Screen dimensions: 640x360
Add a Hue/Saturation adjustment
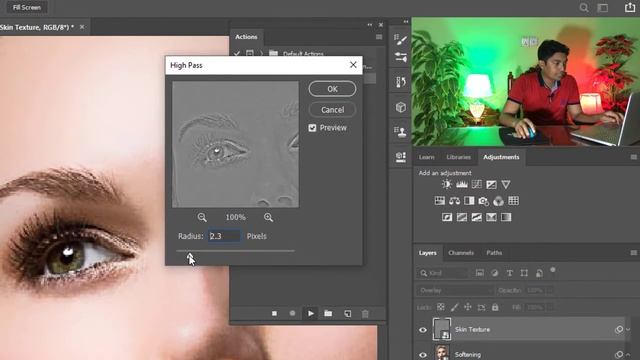tap(440, 201)
